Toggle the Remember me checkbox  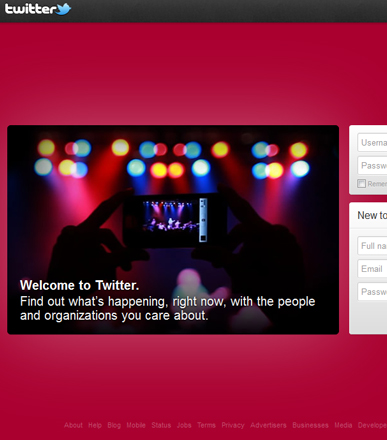(x=361, y=184)
